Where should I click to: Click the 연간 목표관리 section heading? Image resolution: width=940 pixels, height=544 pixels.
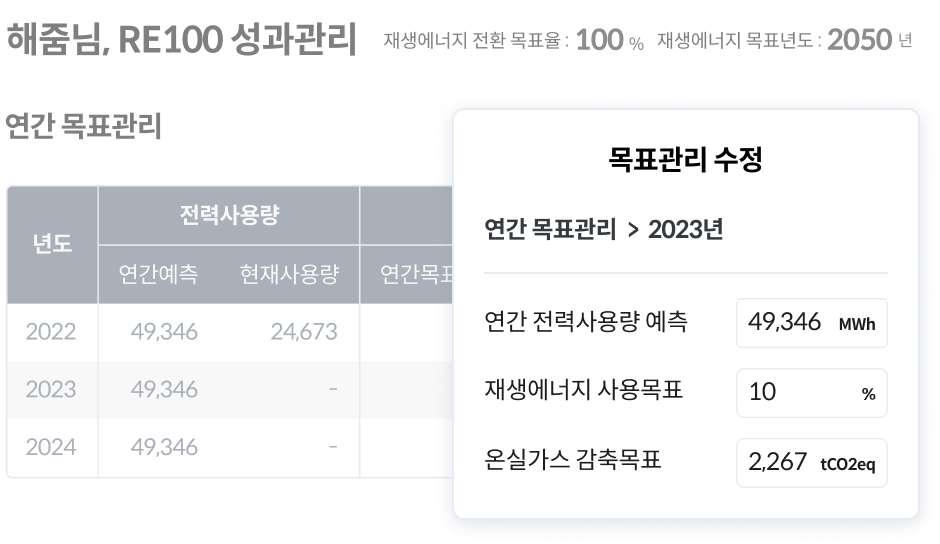[83, 127]
